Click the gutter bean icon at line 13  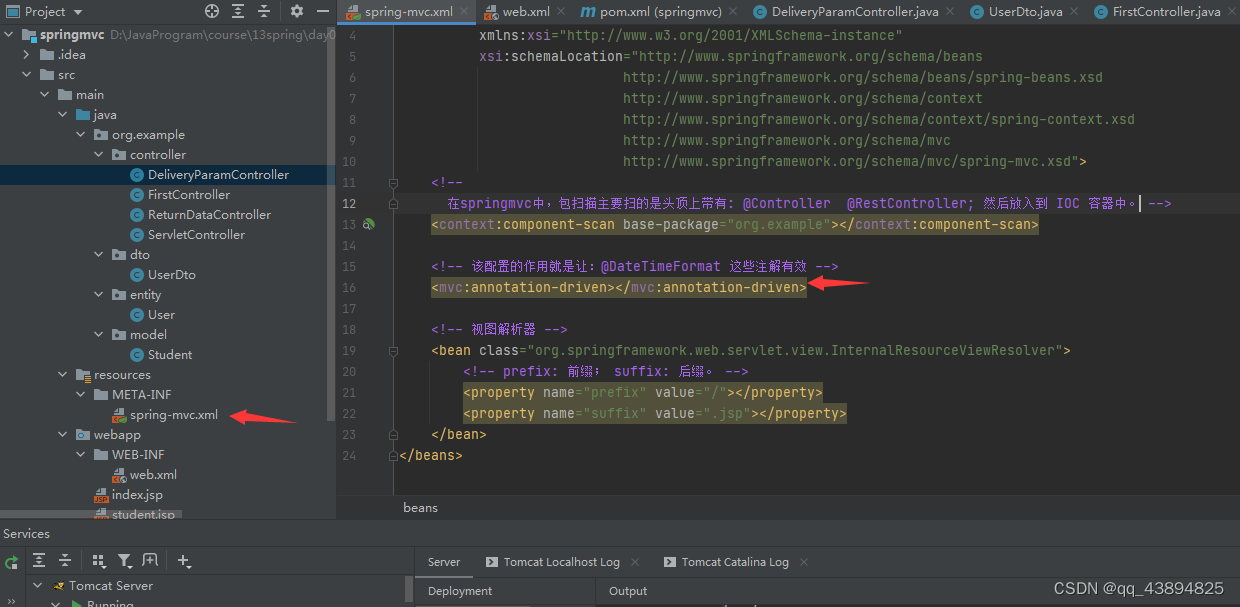click(369, 225)
